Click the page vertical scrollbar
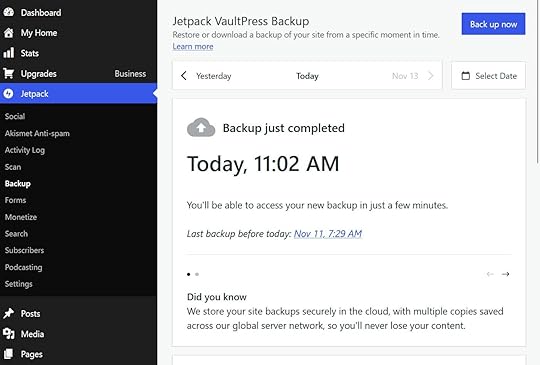 [x=538, y=81]
